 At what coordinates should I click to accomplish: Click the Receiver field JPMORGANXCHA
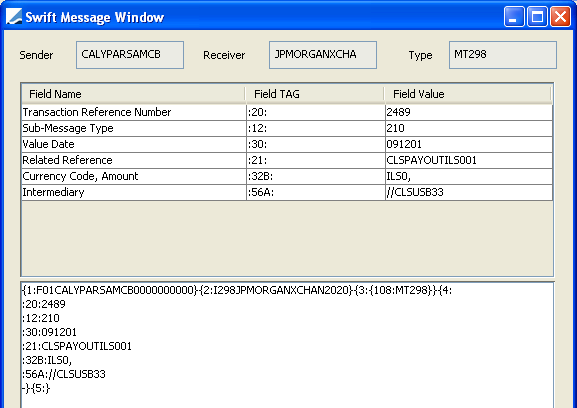pos(323,55)
